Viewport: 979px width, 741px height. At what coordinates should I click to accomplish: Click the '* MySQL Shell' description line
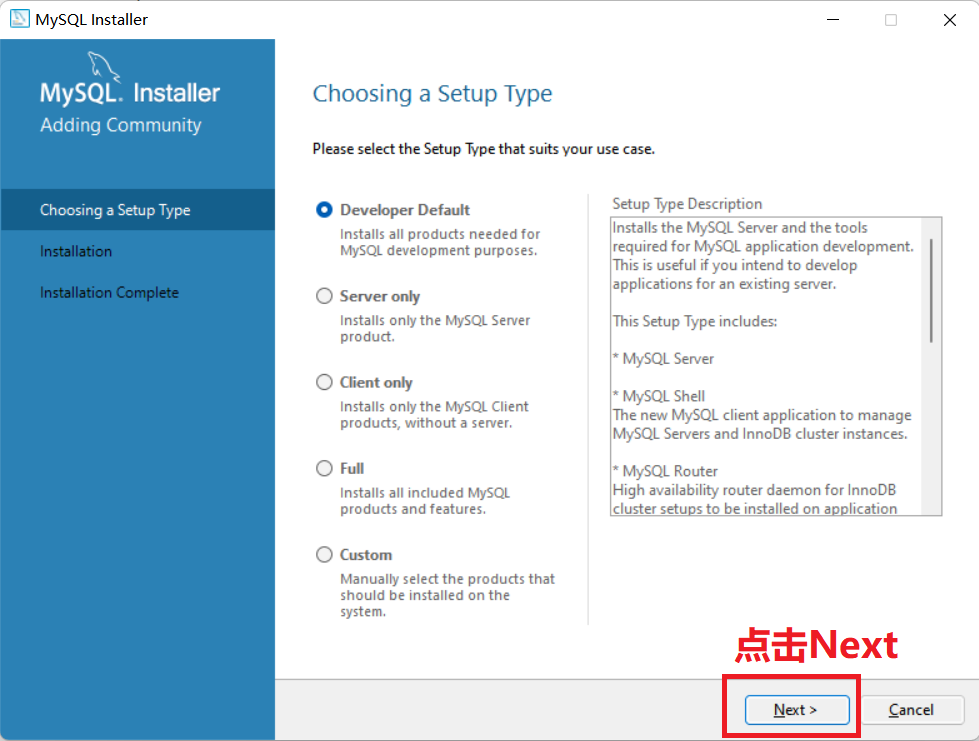click(x=659, y=396)
